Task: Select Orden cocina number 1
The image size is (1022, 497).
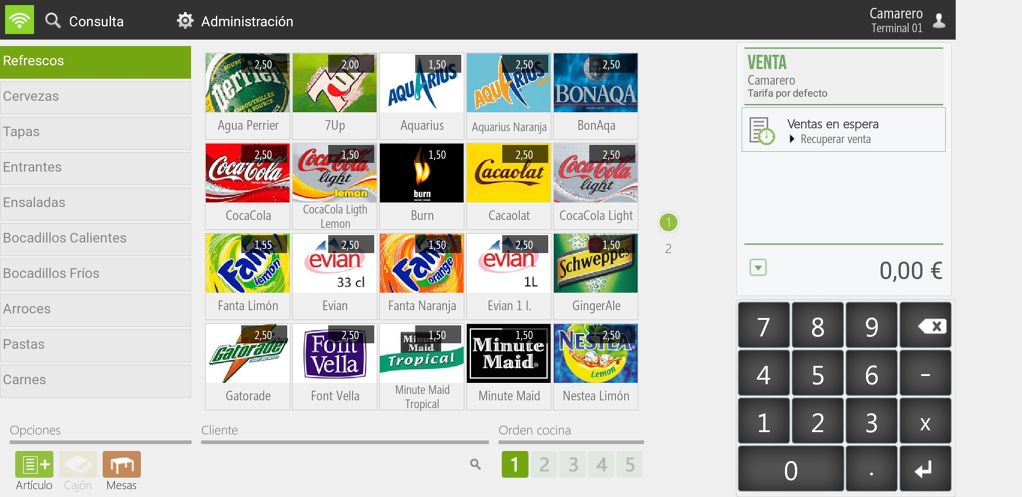Action: 515,465
